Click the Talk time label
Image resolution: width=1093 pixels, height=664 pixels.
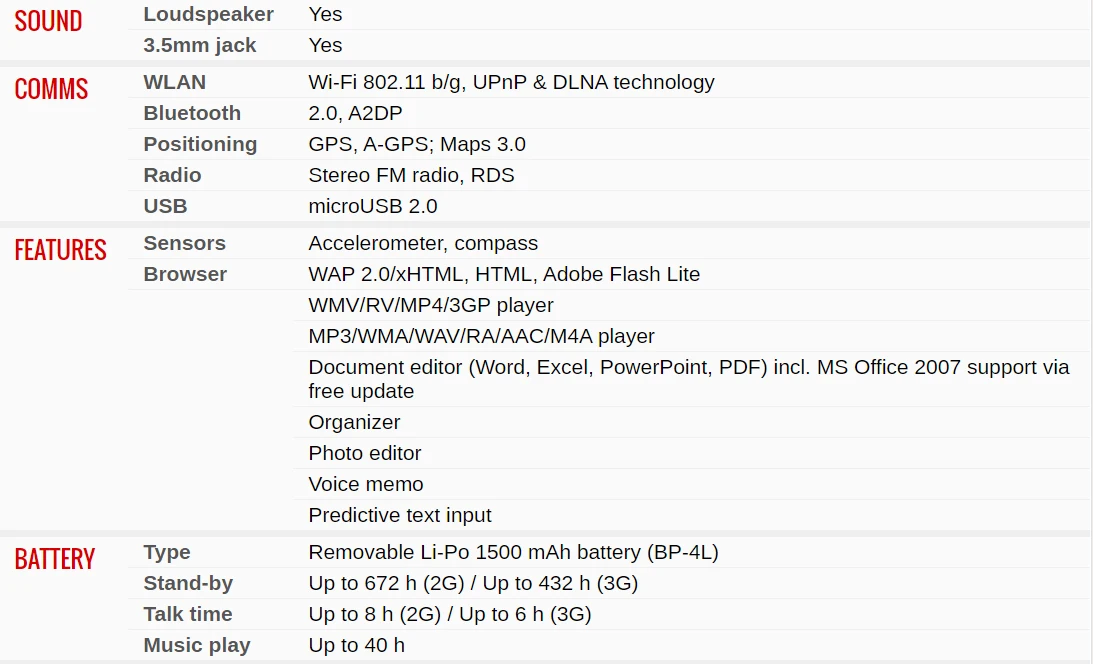click(x=188, y=614)
